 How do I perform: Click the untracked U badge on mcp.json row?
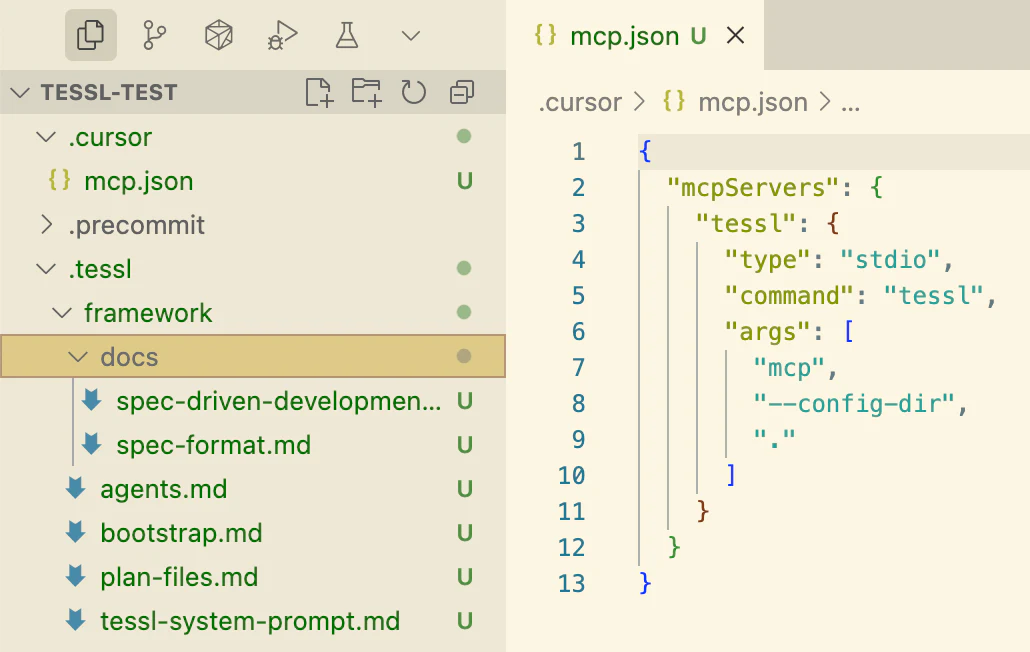coord(464,181)
